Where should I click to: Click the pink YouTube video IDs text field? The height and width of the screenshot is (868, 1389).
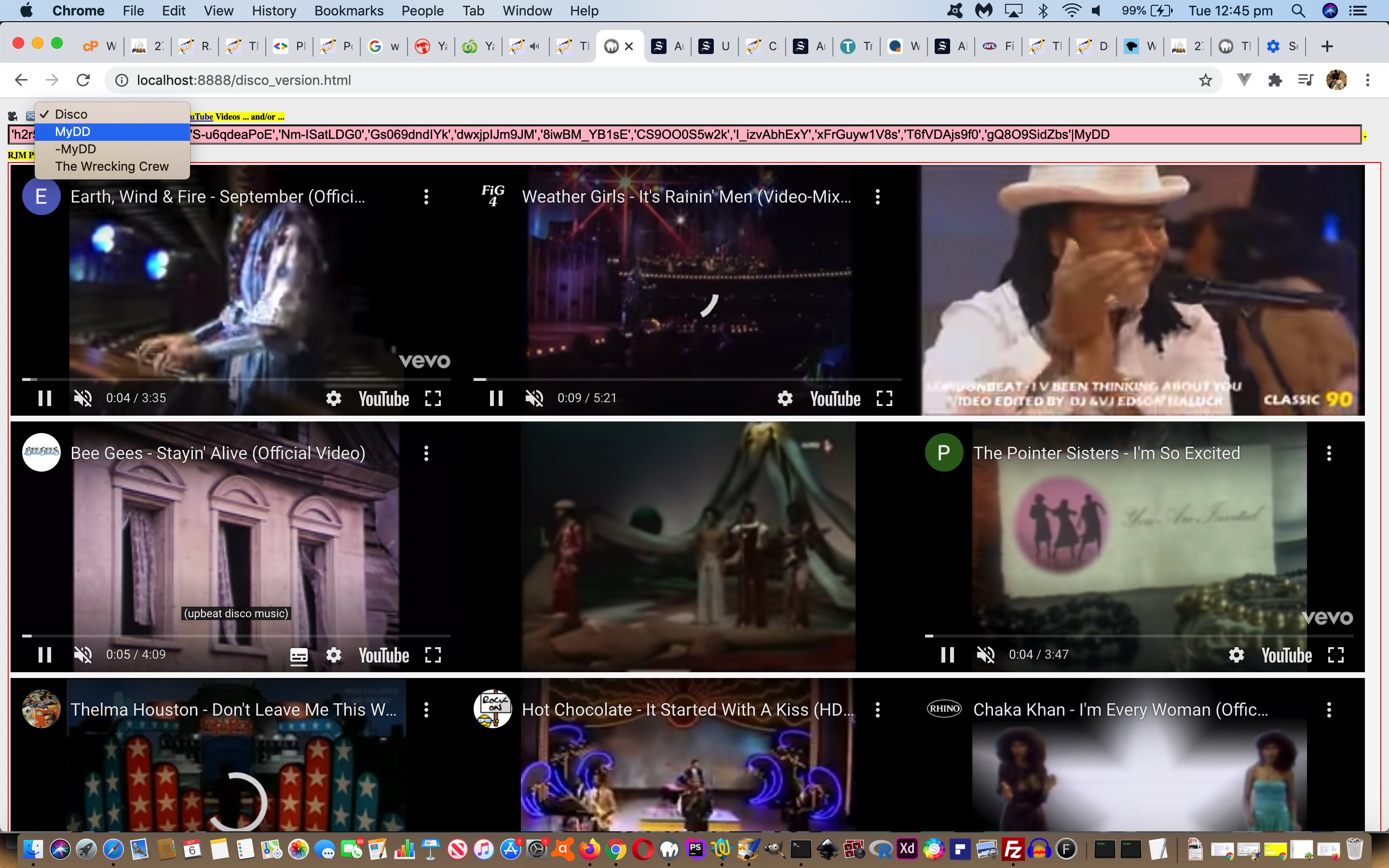coord(660,135)
